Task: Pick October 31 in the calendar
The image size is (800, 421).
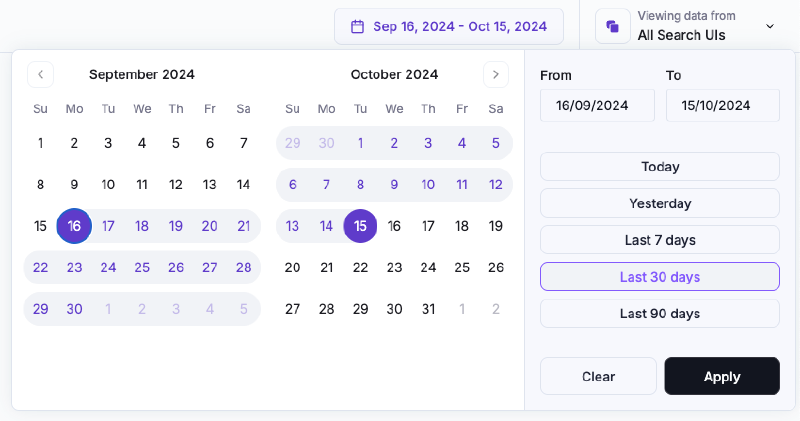Action: [428, 309]
